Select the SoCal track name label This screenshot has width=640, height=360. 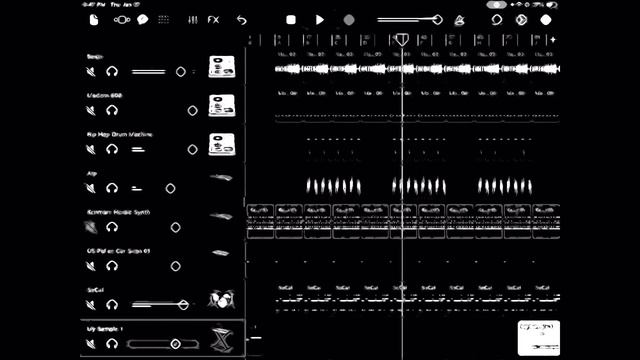[x=95, y=290]
